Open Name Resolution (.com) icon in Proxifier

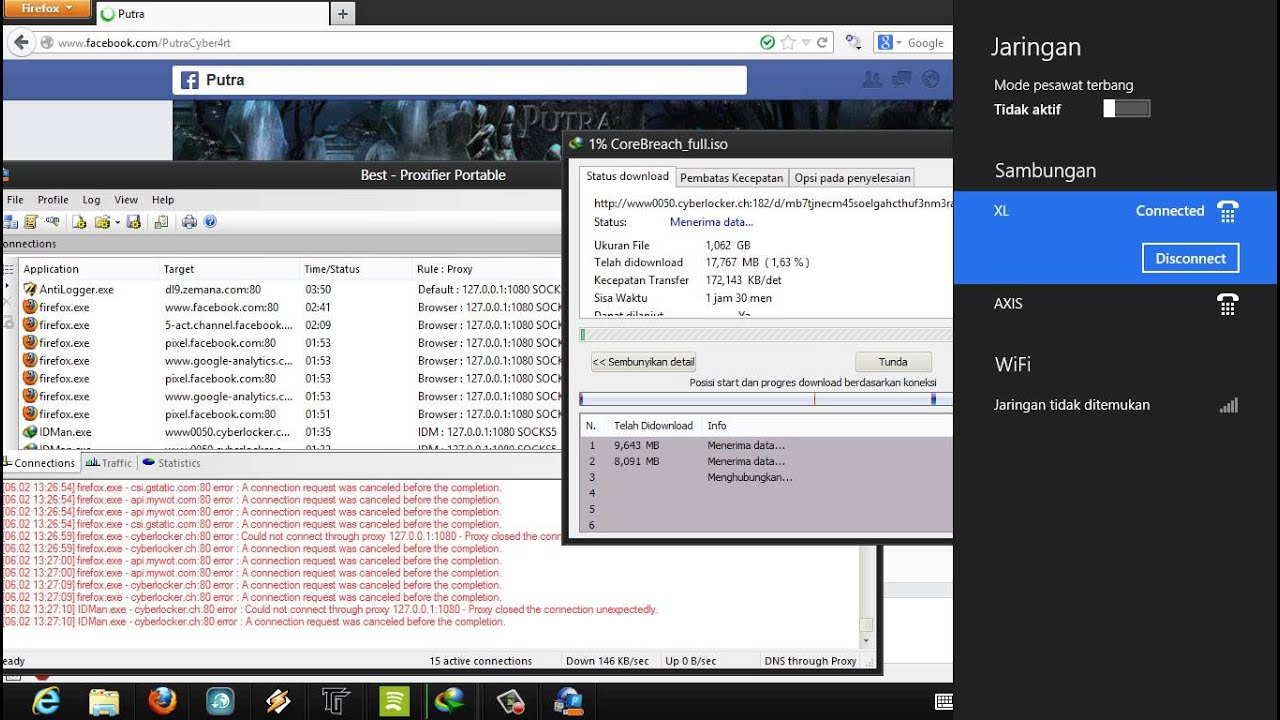click(x=52, y=222)
